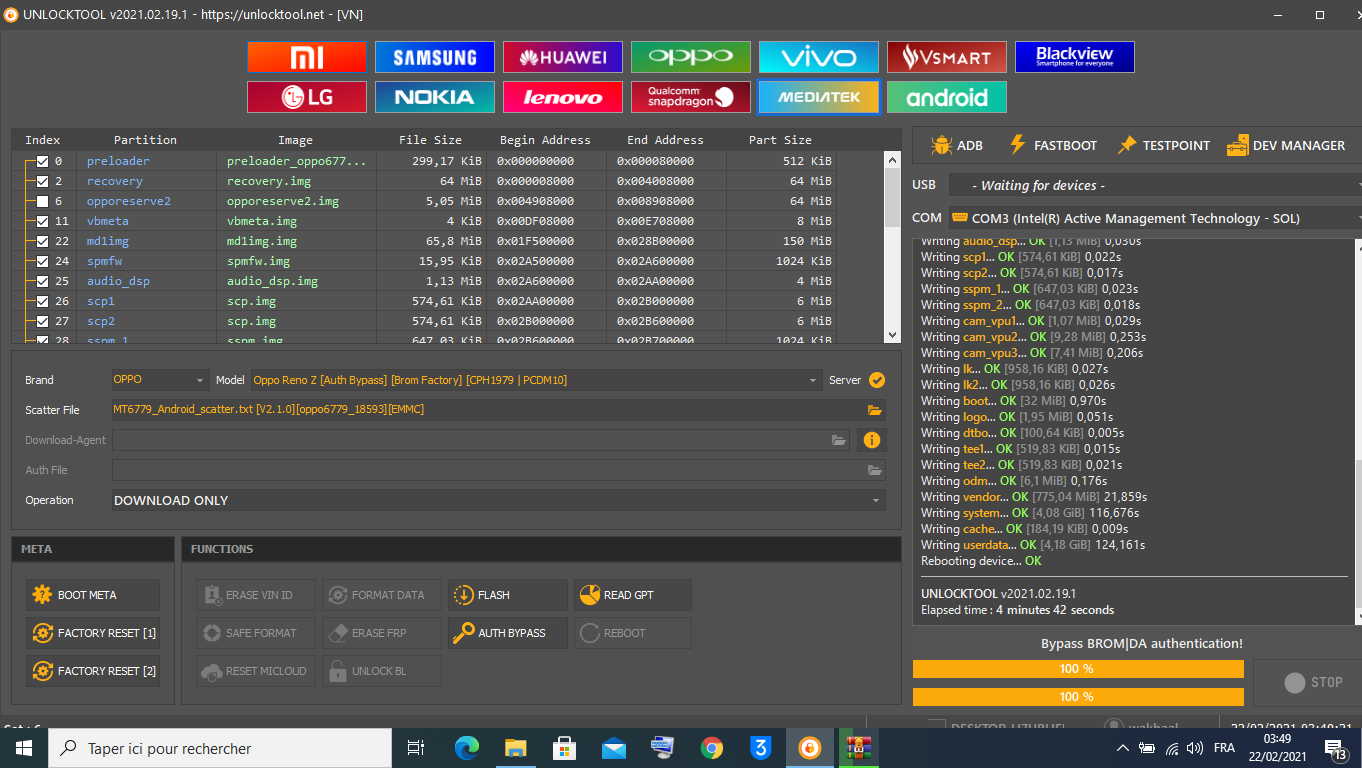Select the Samsung brand tile
This screenshot has height=768, width=1362.
[x=434, y=57]
